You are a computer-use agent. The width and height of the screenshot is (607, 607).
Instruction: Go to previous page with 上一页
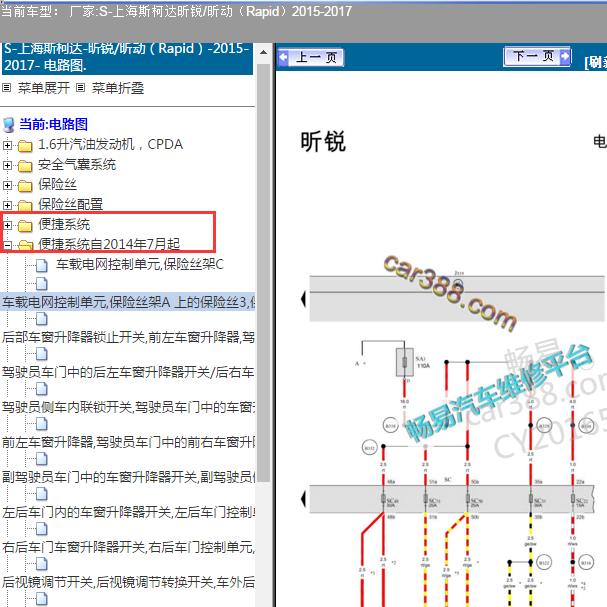tap(310, 57)
